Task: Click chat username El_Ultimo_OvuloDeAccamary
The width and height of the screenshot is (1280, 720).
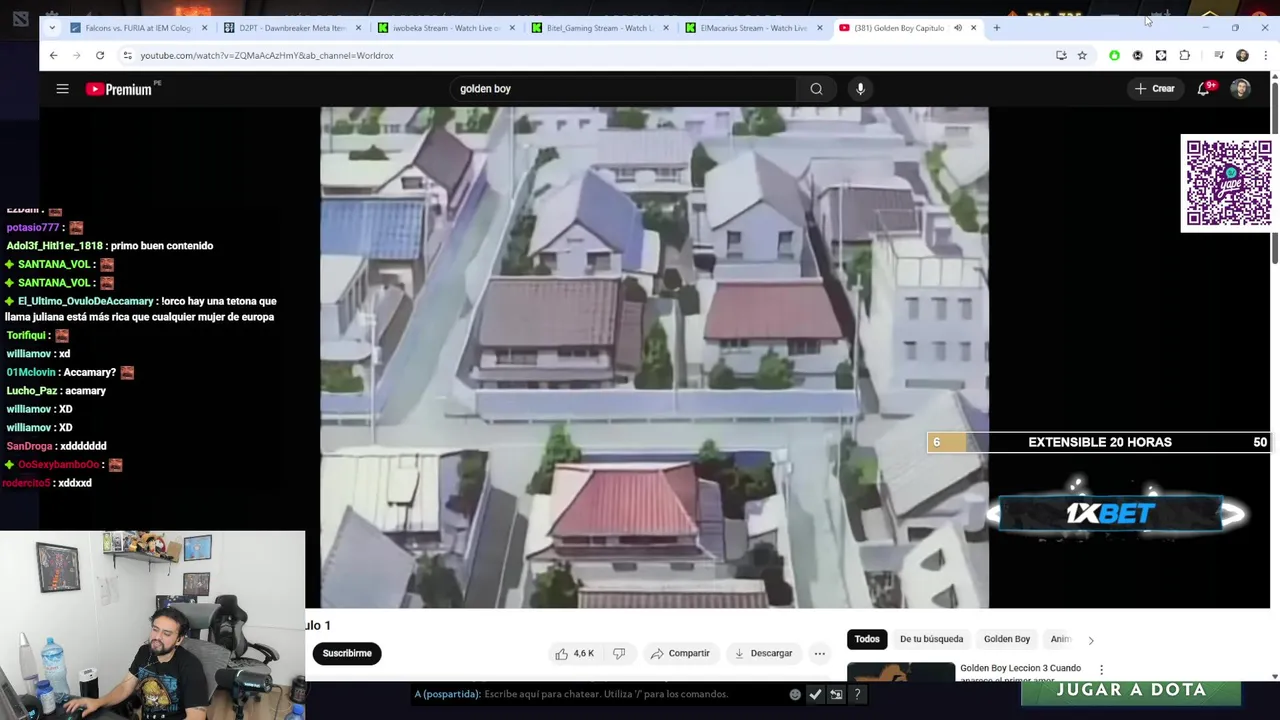Action: 86,301
